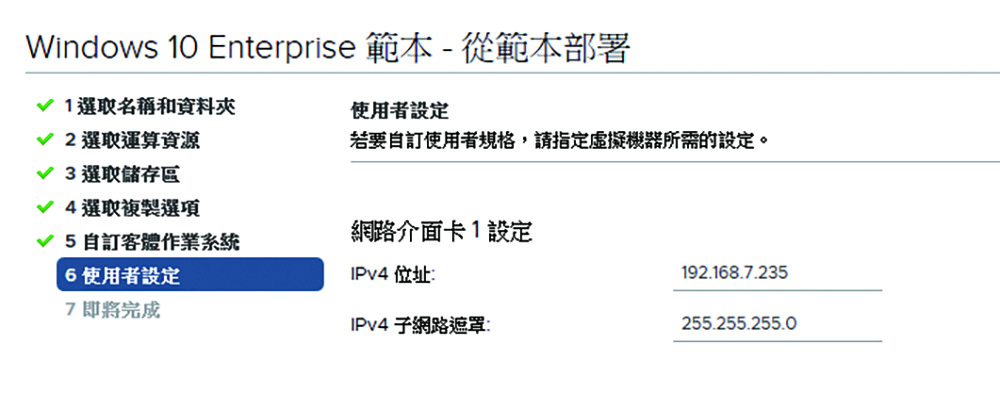Click the green checkmark beside 選取複製選項
The height and width of the screenshot is (393, 1000).
click(x=44, y=207)
